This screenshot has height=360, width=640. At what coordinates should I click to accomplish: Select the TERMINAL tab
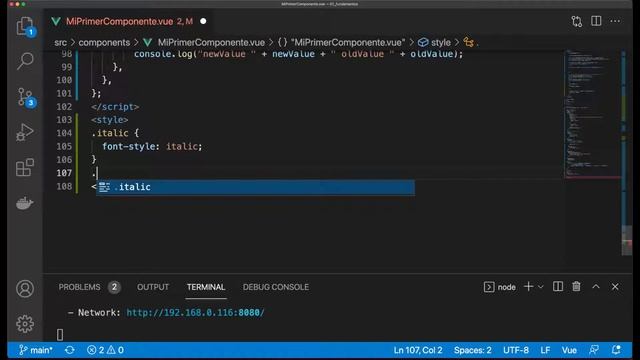point(206,287)
